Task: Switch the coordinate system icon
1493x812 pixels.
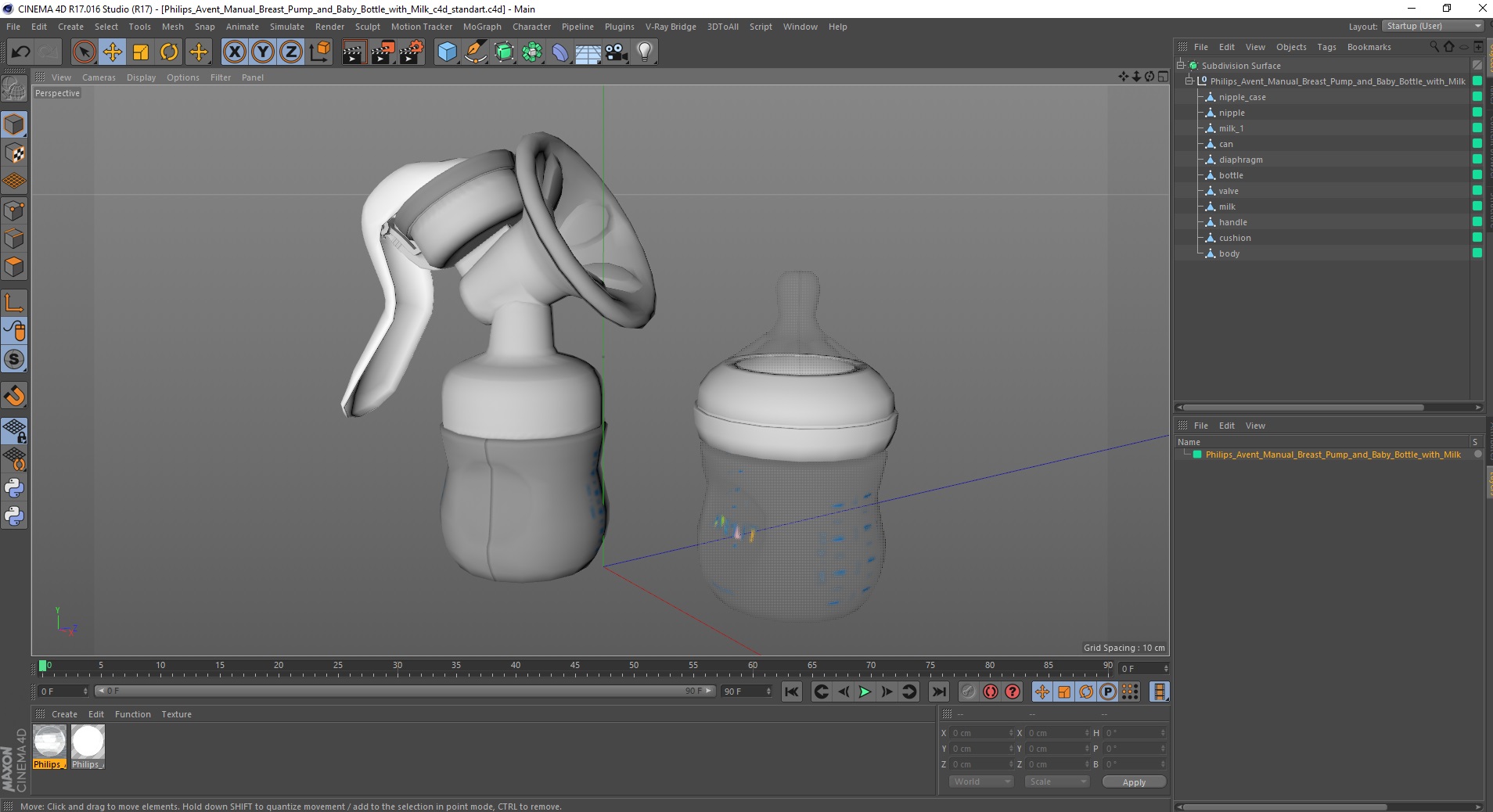Action: [x=319, y=52]
